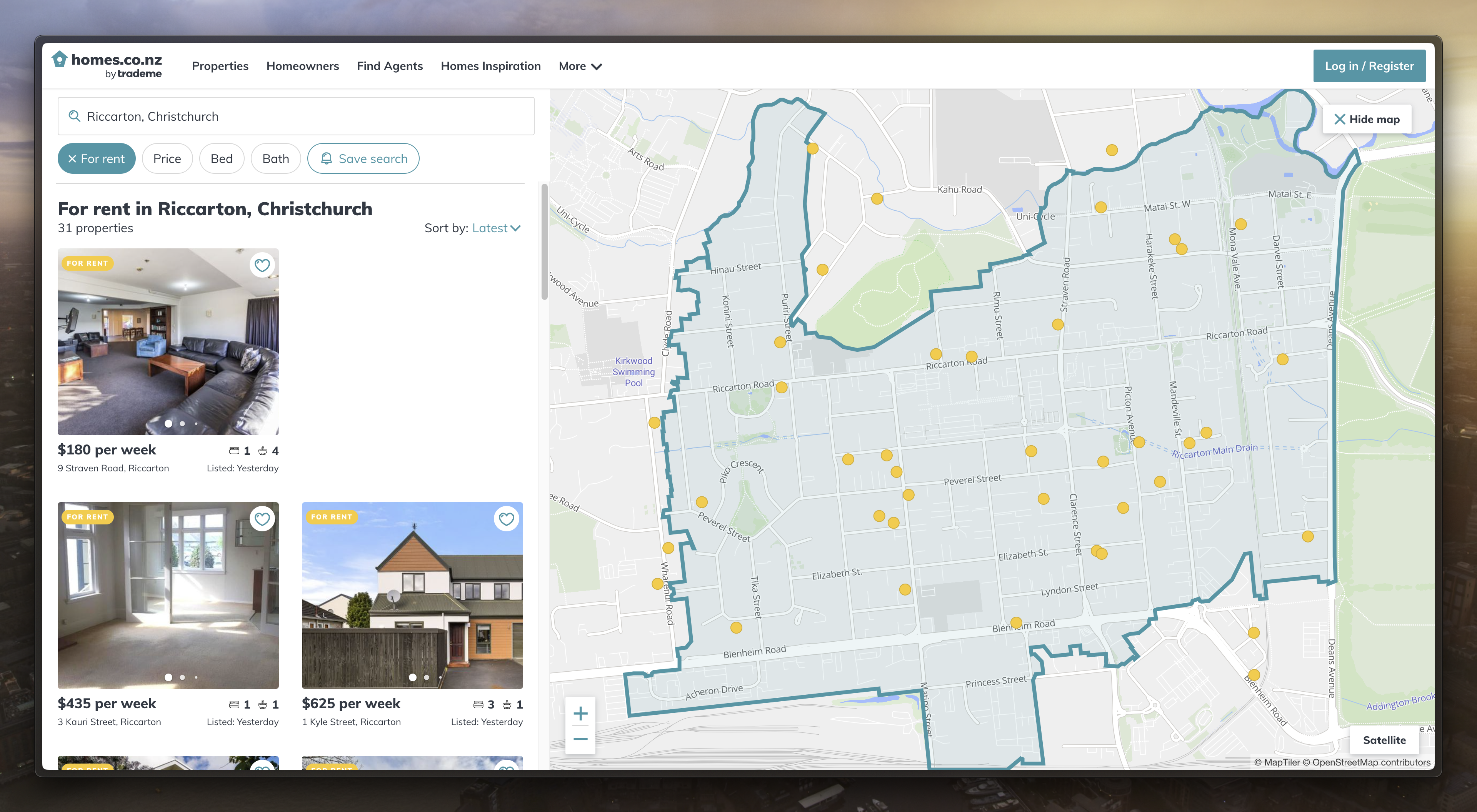Open the 1 Kyle Street listing photo
The image size is (1477, 812).
tap(412, 596)
